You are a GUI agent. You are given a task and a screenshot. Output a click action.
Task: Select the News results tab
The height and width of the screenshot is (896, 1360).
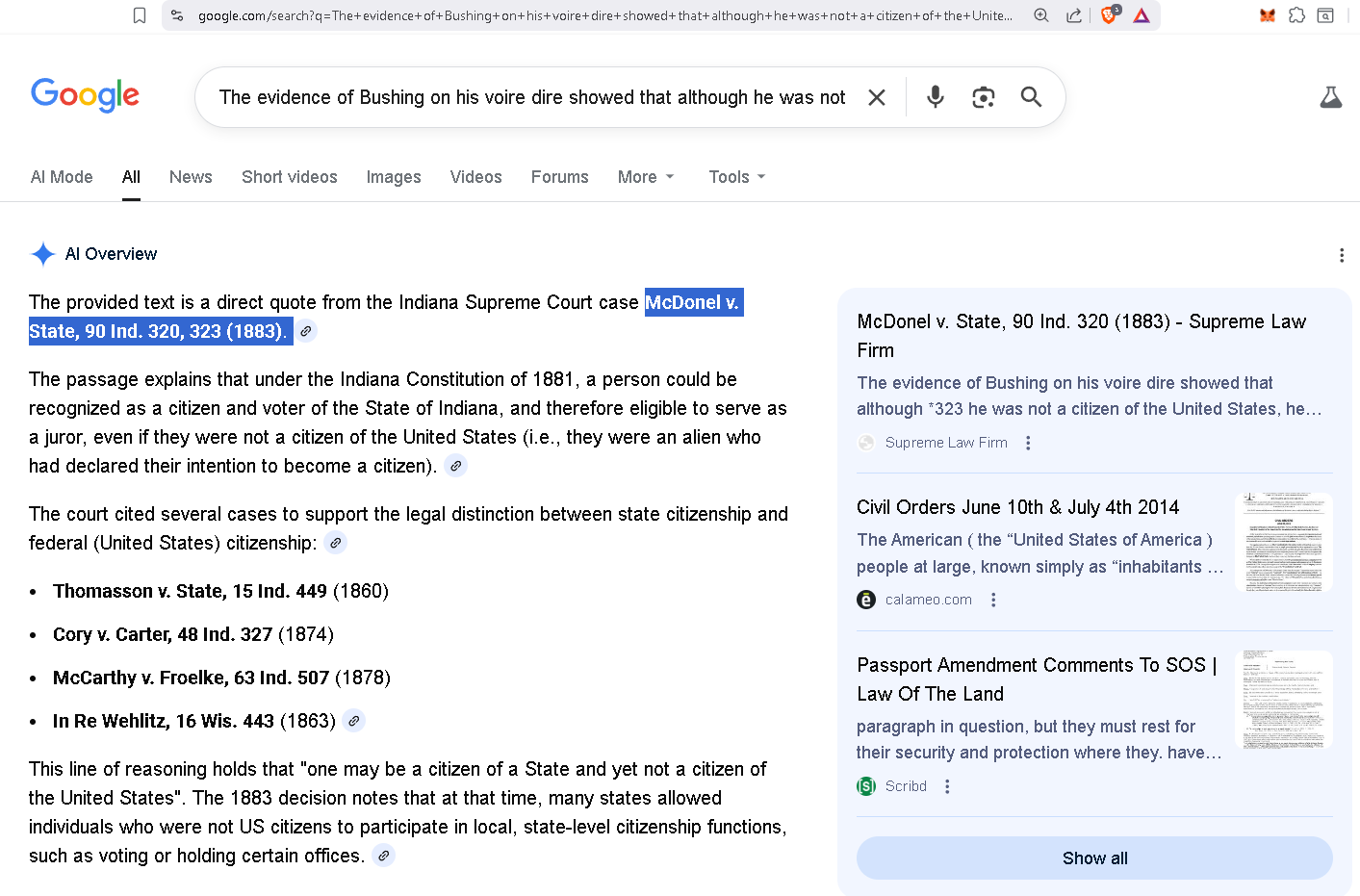pyautogui.click(x=191, y=177)
